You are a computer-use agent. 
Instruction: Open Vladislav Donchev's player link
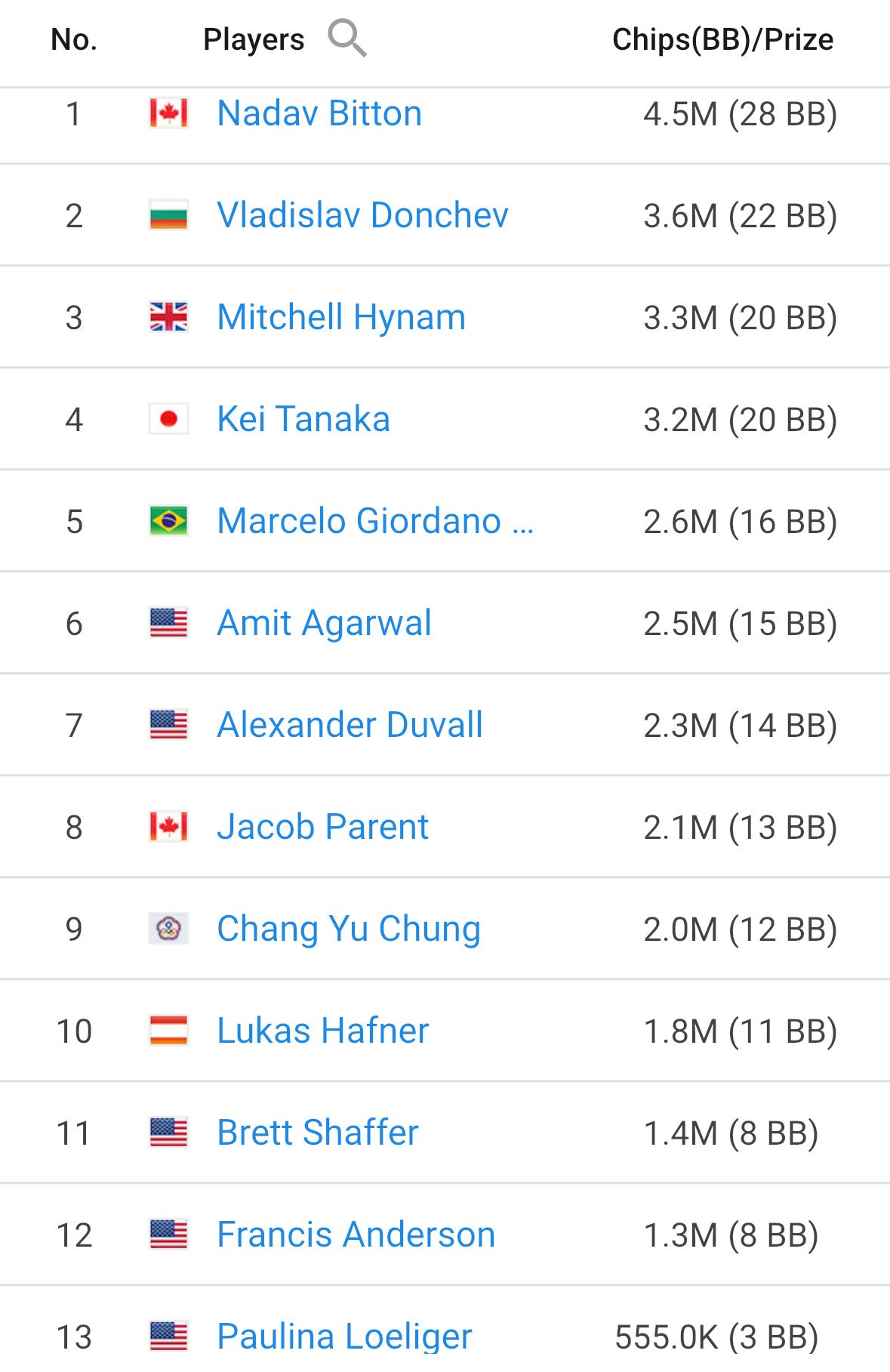[362, 216]
